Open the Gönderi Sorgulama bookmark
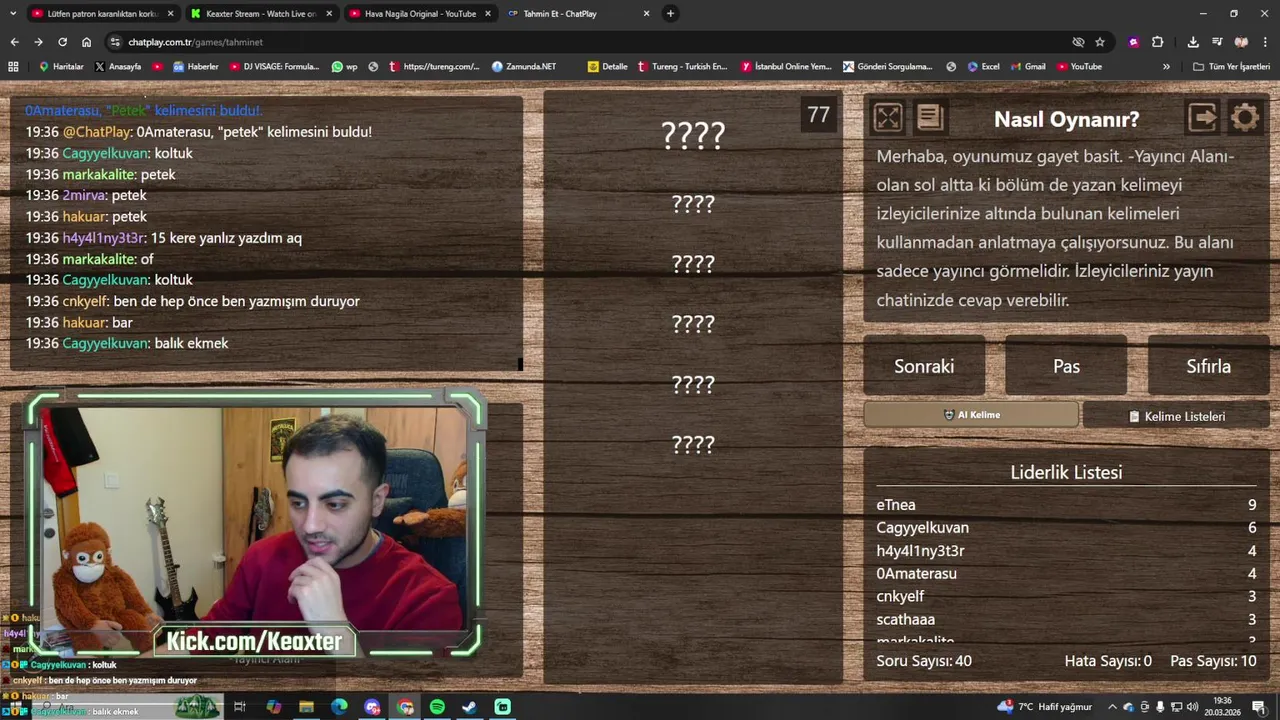 point(888,67)
